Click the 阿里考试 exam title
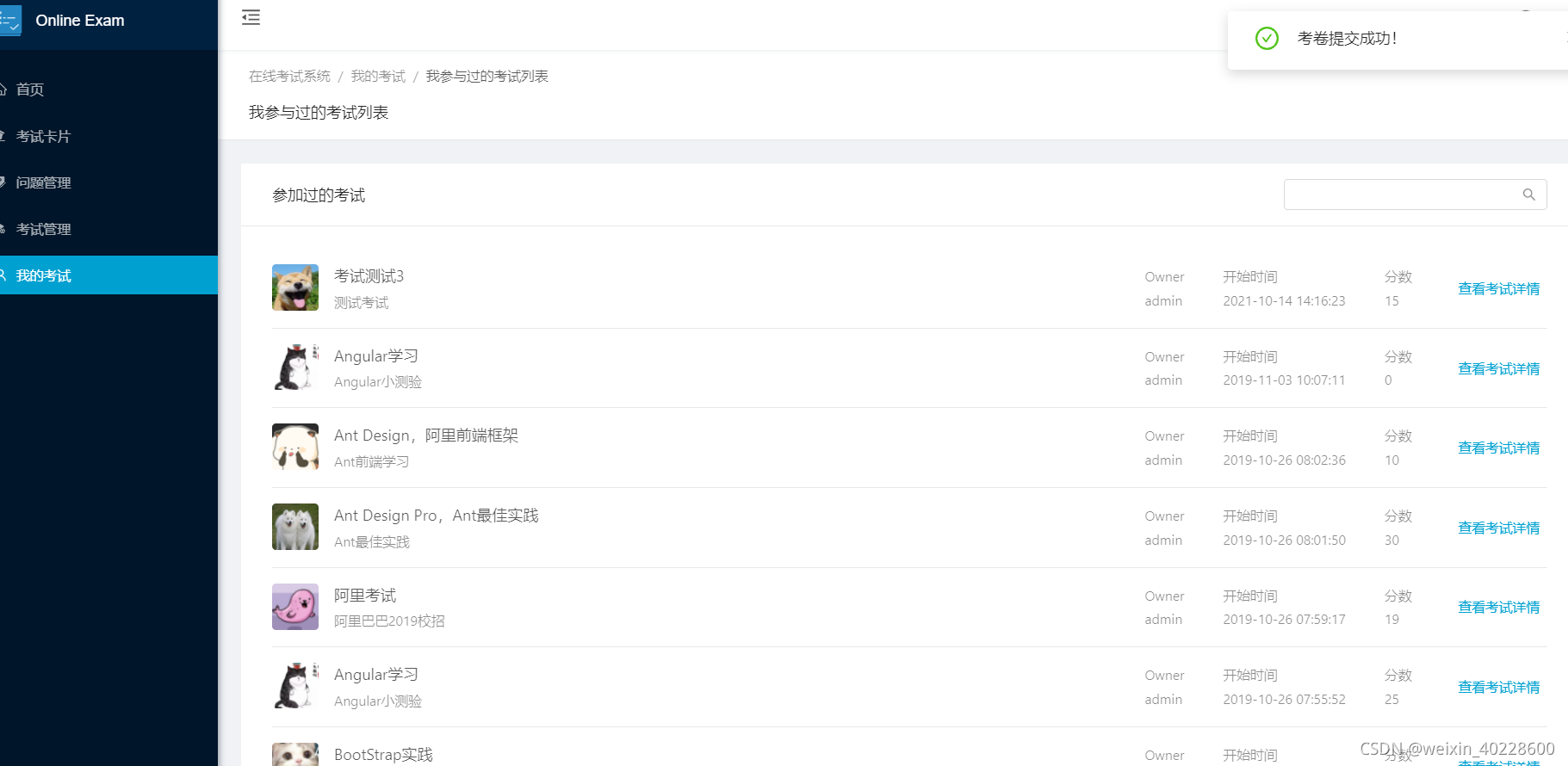Screen dimensions: 1568x766 tap(365, 596)
